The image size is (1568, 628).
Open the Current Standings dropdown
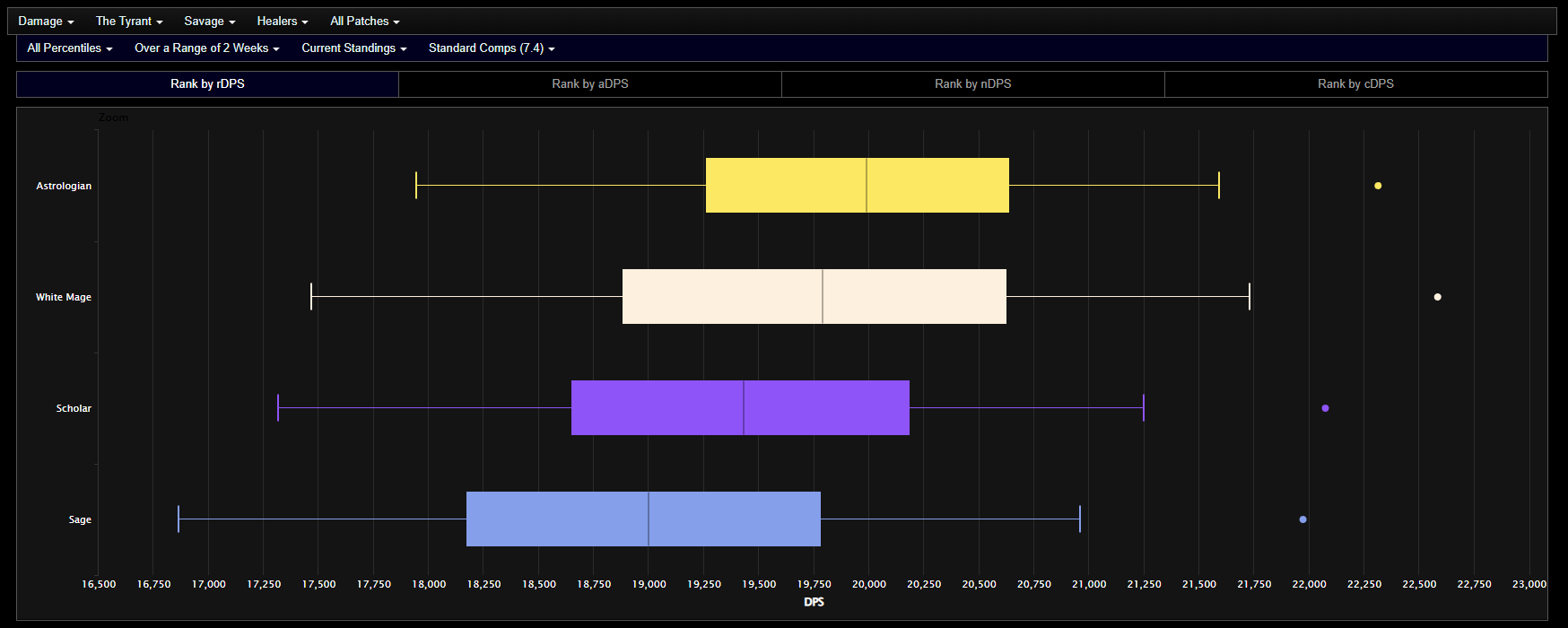(x=354, y=48)
